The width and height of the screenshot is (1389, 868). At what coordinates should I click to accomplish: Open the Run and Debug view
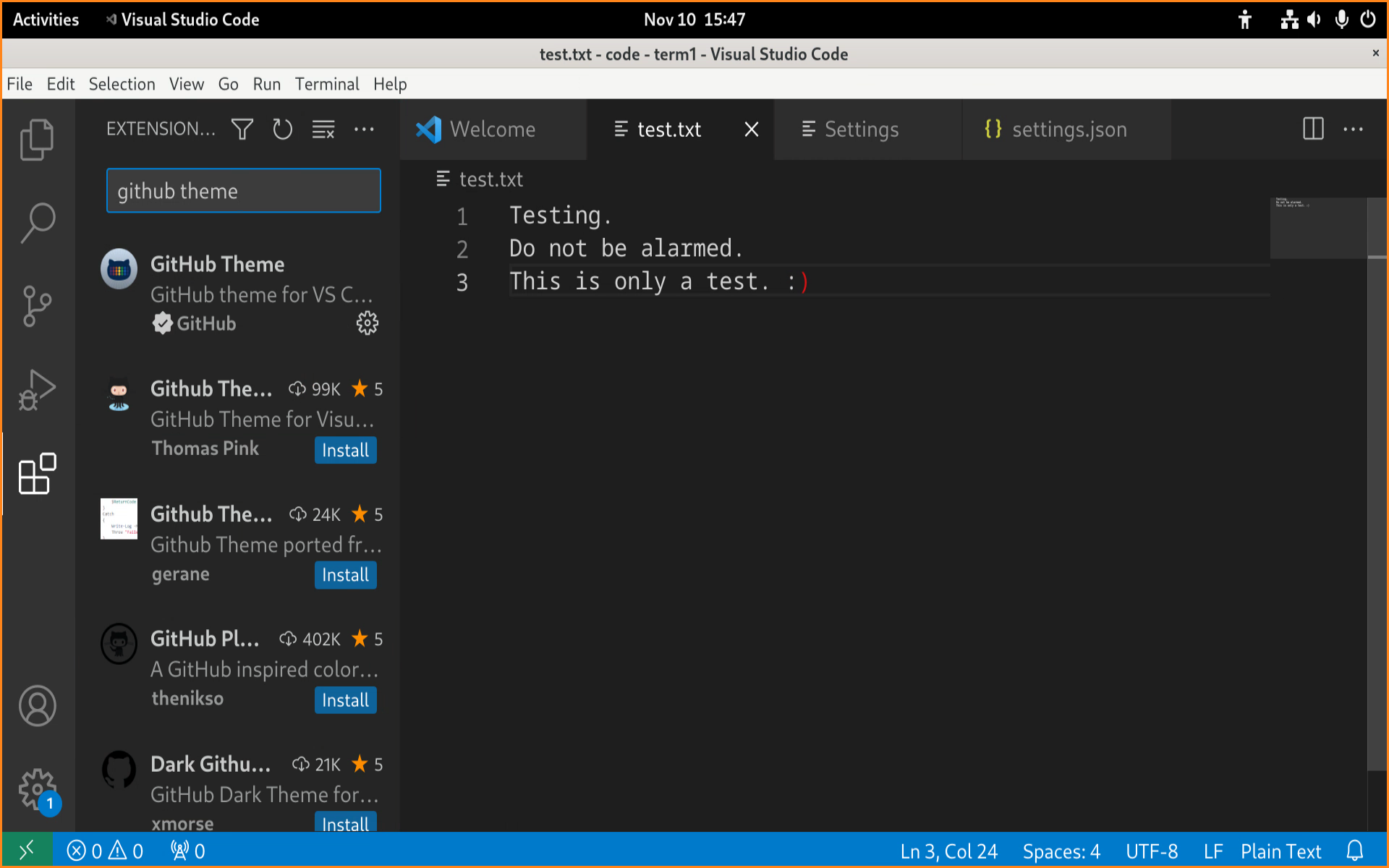(37, 390)
